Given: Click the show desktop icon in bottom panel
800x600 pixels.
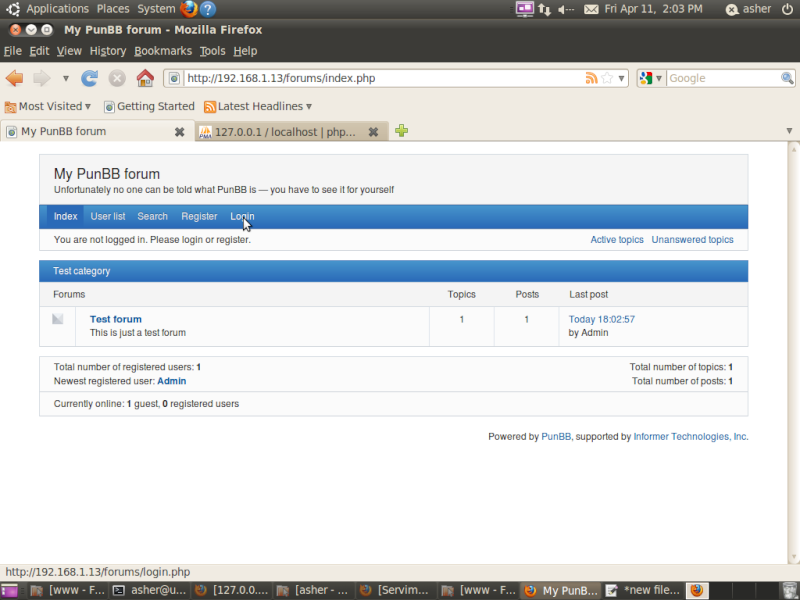Looking at the screenshot, I should tap(9, 591).
